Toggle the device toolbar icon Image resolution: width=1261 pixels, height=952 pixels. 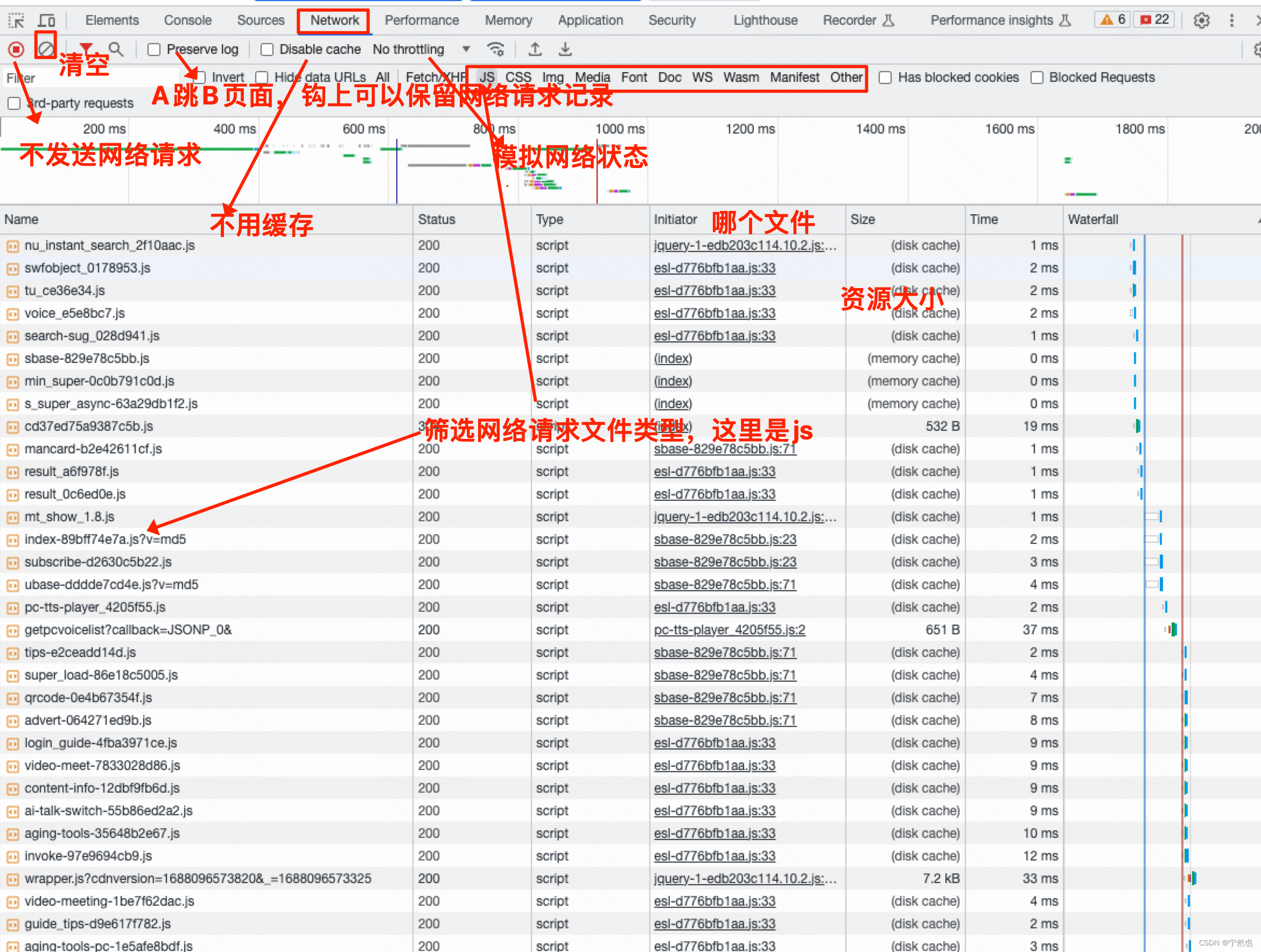click(x=47, y=21)
